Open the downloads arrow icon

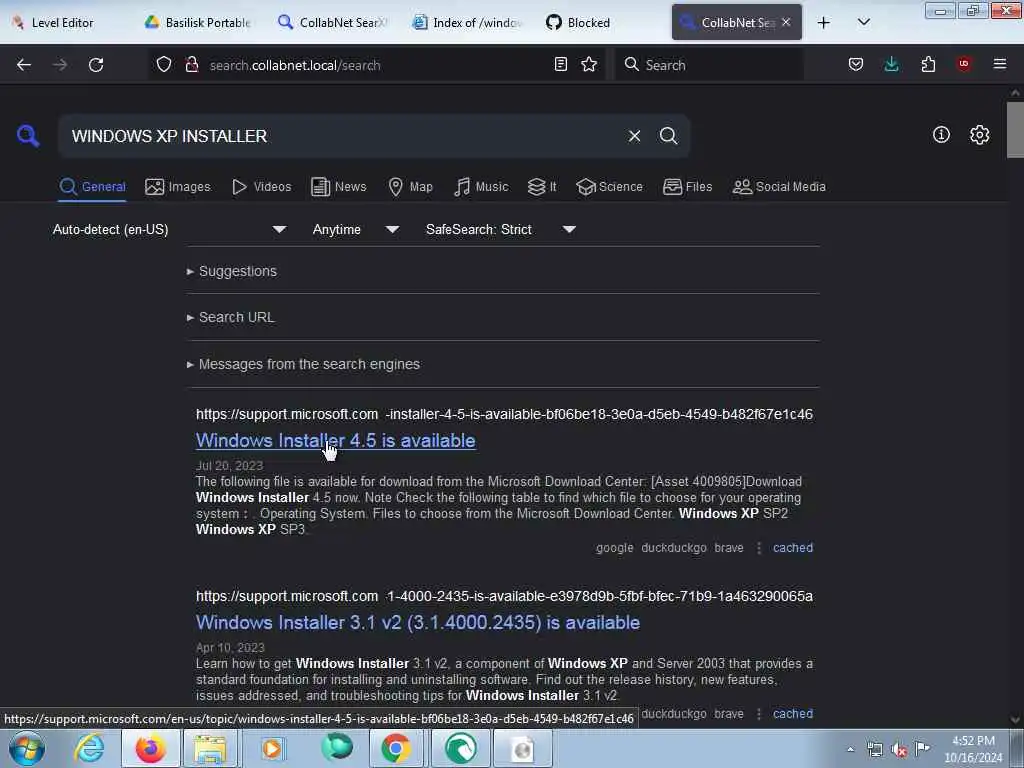click(x=891, y=64)
